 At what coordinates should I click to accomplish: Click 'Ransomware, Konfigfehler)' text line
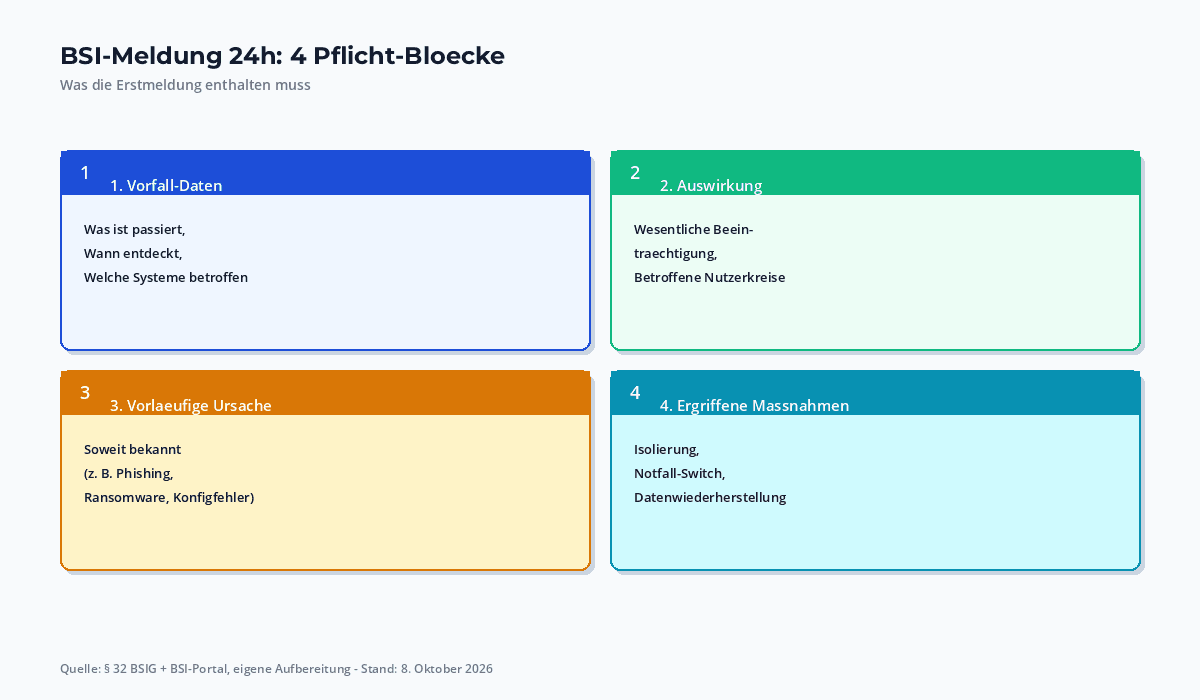tap(169, 498)
